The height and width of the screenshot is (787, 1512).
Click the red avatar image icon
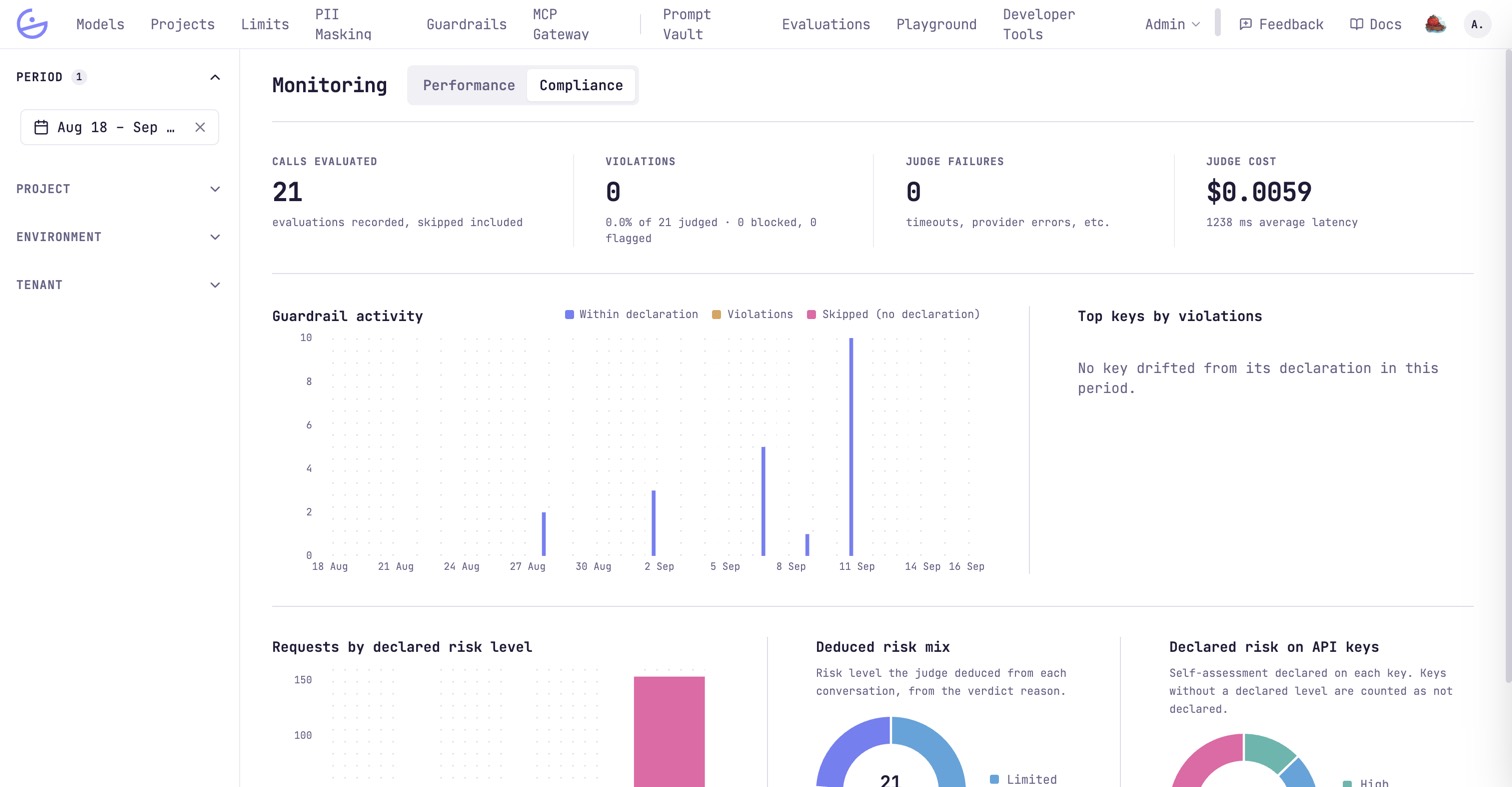(x=1435, y=24)
